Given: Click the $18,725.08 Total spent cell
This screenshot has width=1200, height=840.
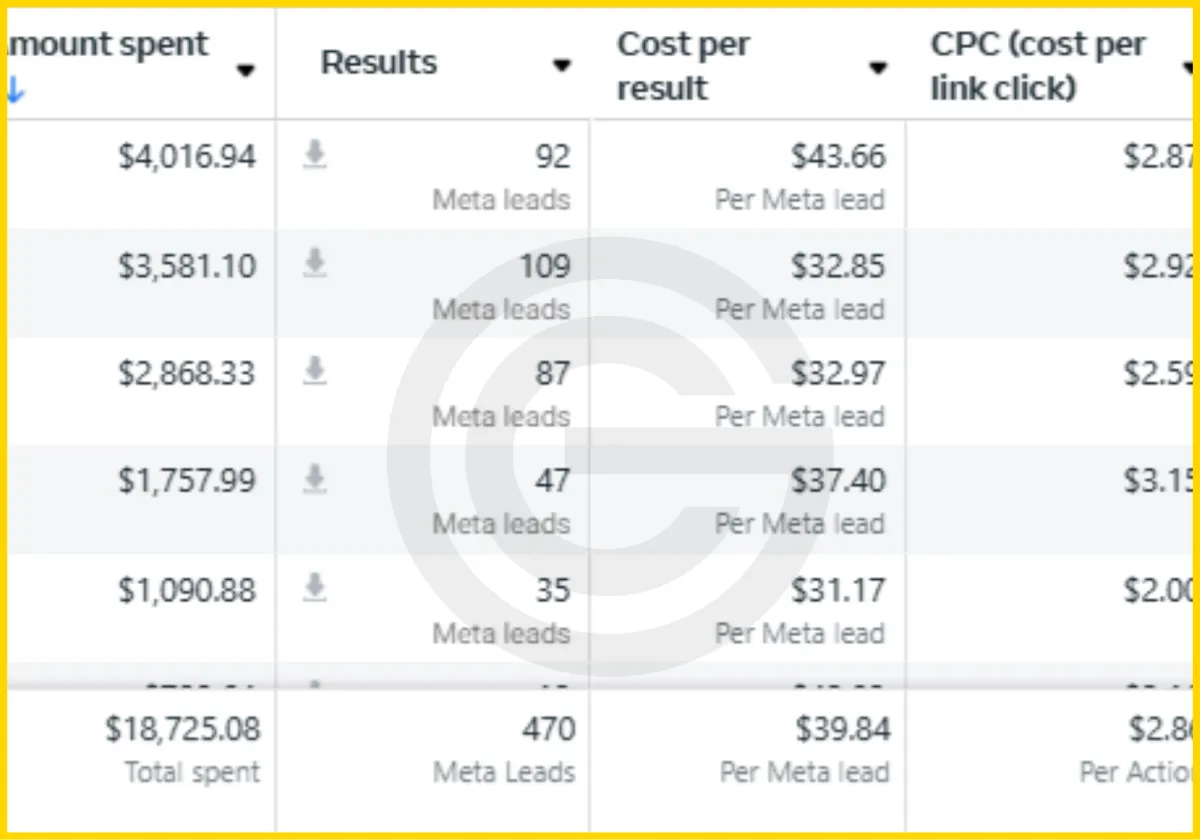Looking at the screenshot, I should (182, 730).
